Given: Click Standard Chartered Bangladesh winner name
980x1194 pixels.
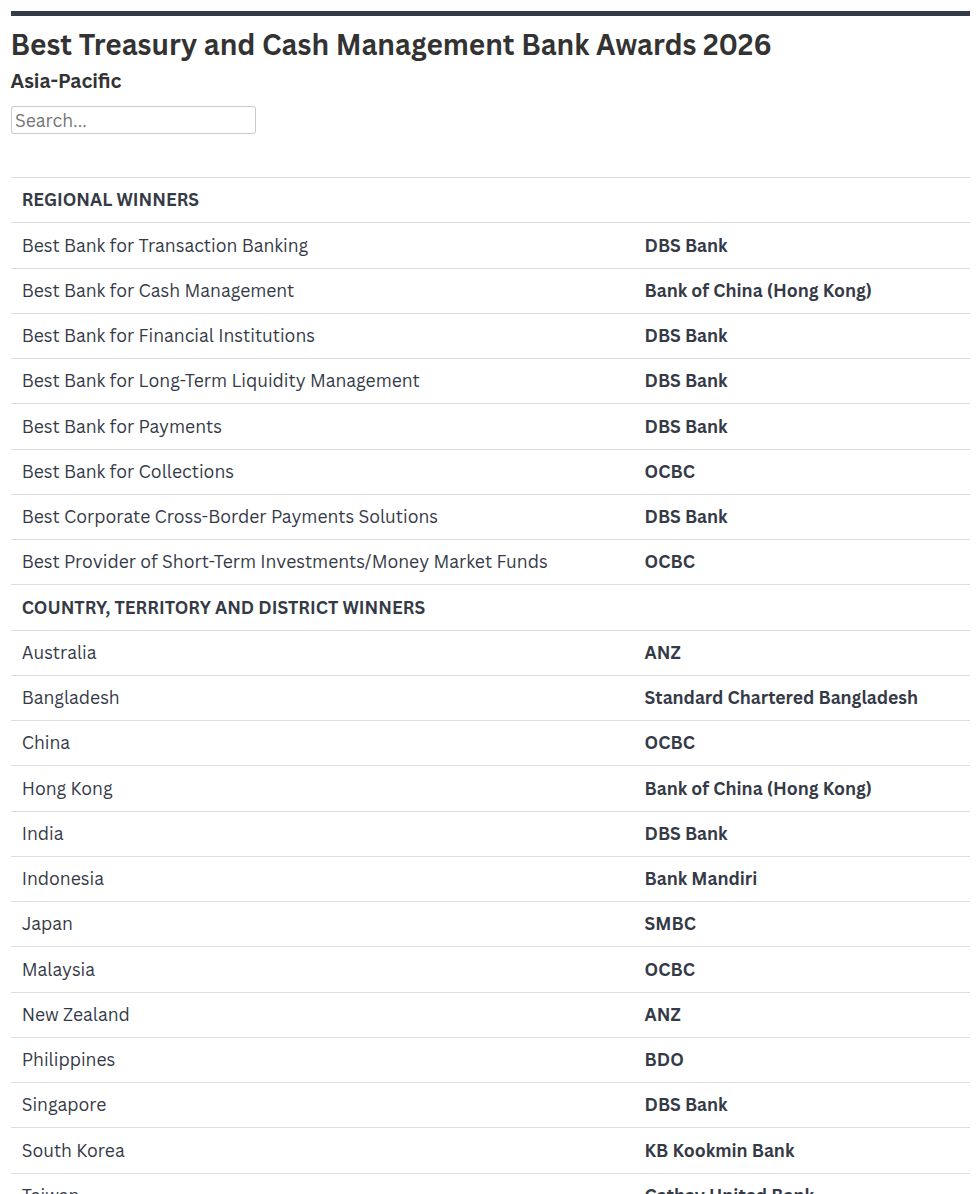Looking at the screenshot, I should point(780,698).
